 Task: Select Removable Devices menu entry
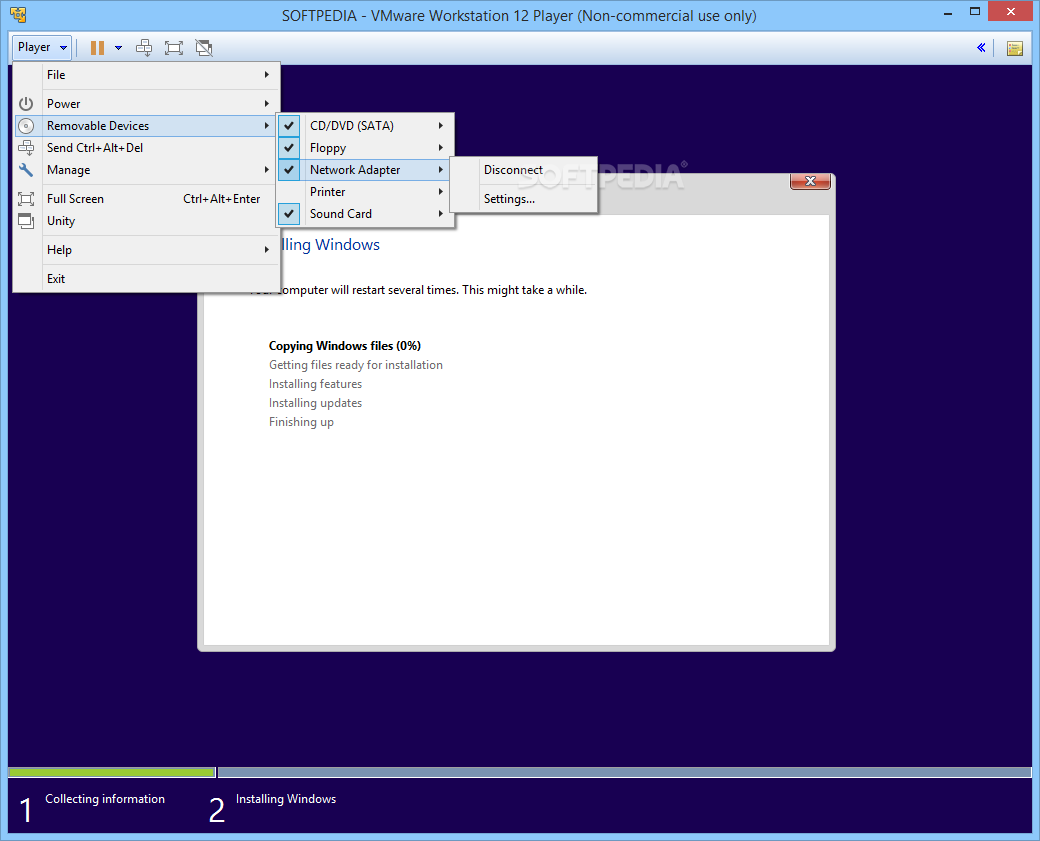[x=145, y=125]
